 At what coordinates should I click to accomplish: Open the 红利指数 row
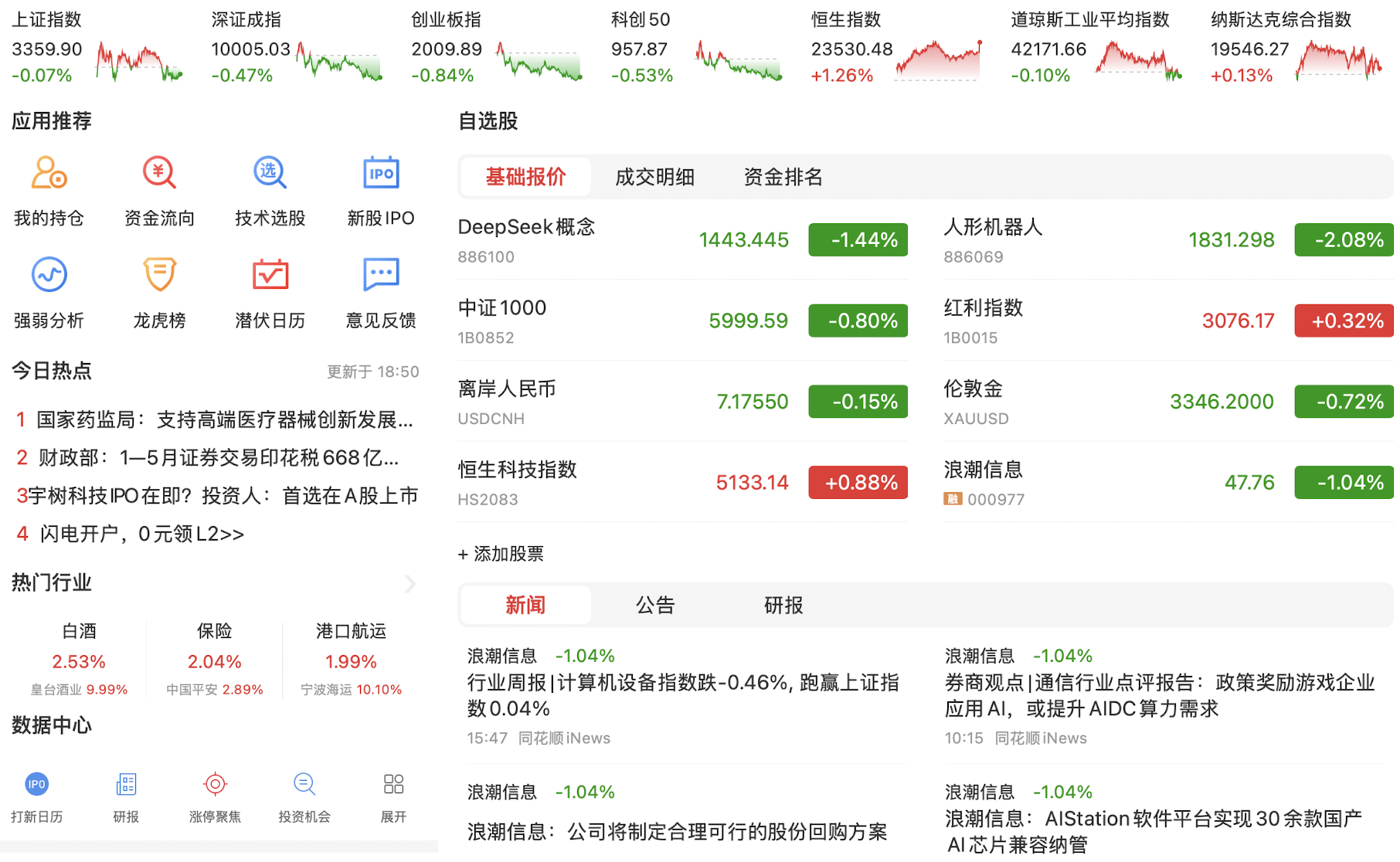pos(1168,321)
